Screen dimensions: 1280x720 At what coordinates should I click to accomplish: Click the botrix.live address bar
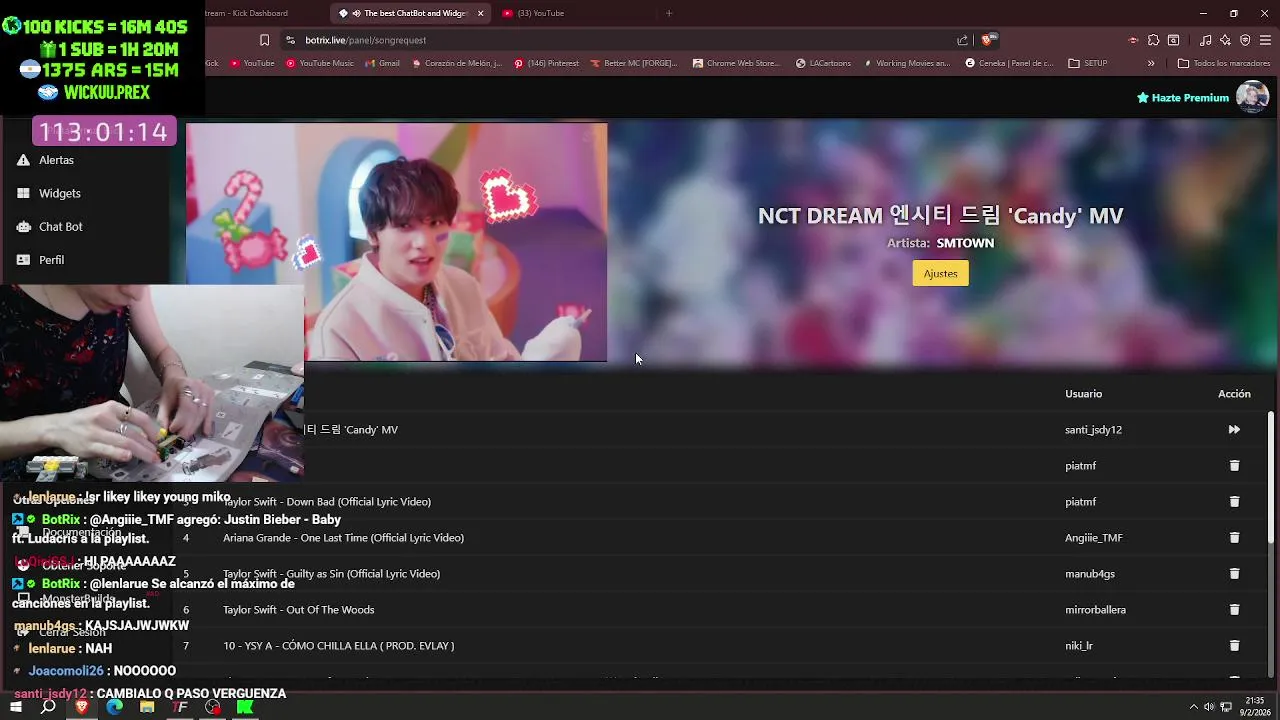click(620, 40)
